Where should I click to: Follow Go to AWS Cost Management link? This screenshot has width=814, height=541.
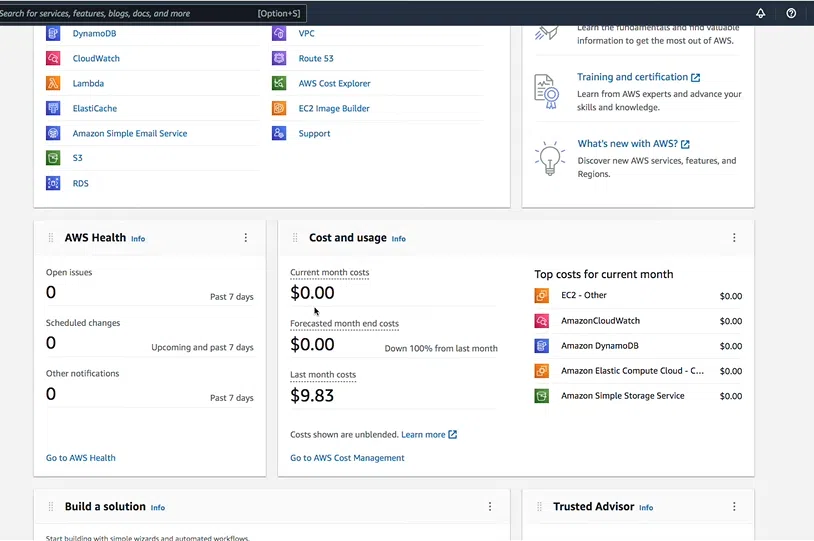[347, 458]
